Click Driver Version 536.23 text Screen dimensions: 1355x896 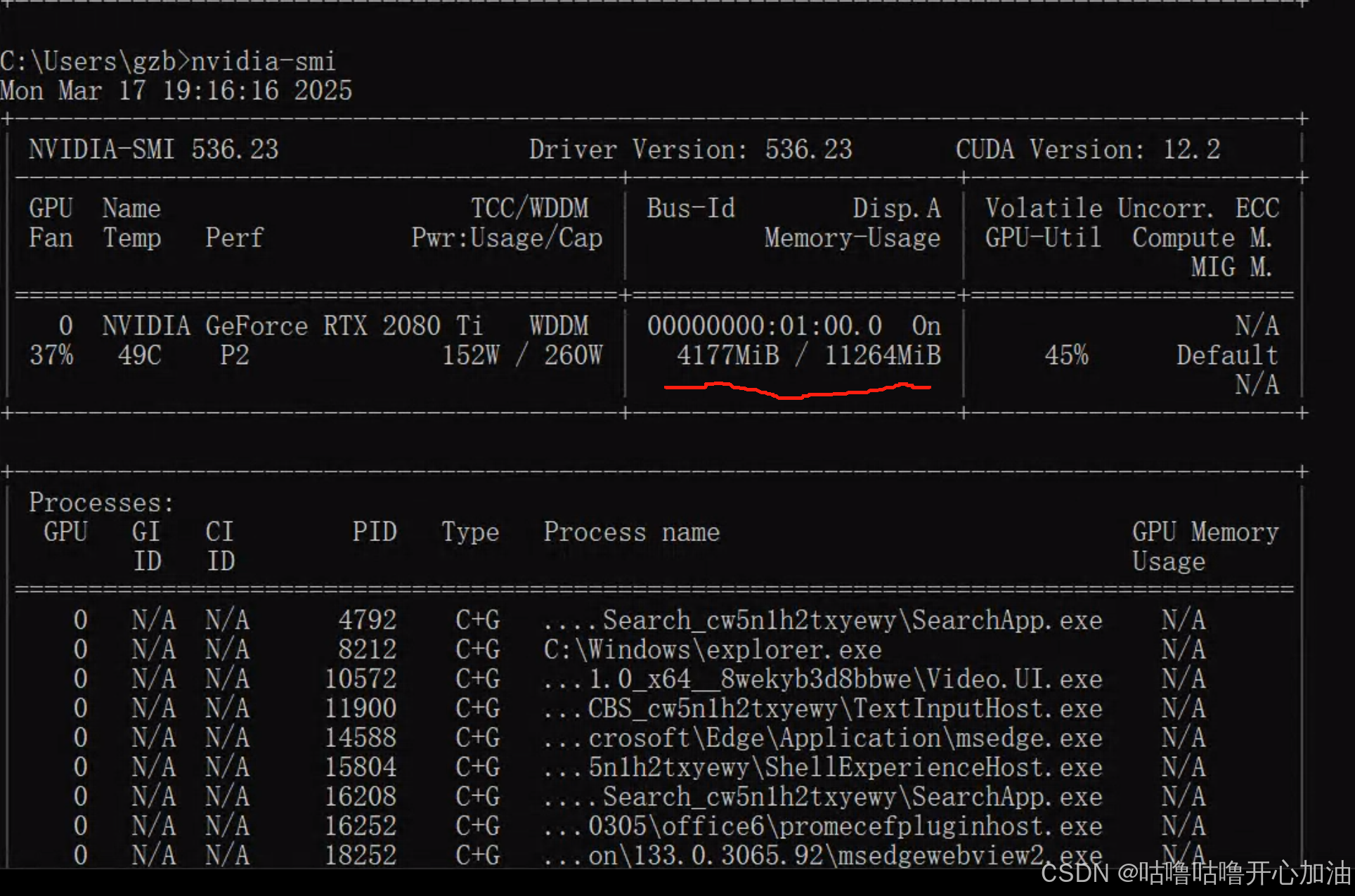click(x=690, y=149)
